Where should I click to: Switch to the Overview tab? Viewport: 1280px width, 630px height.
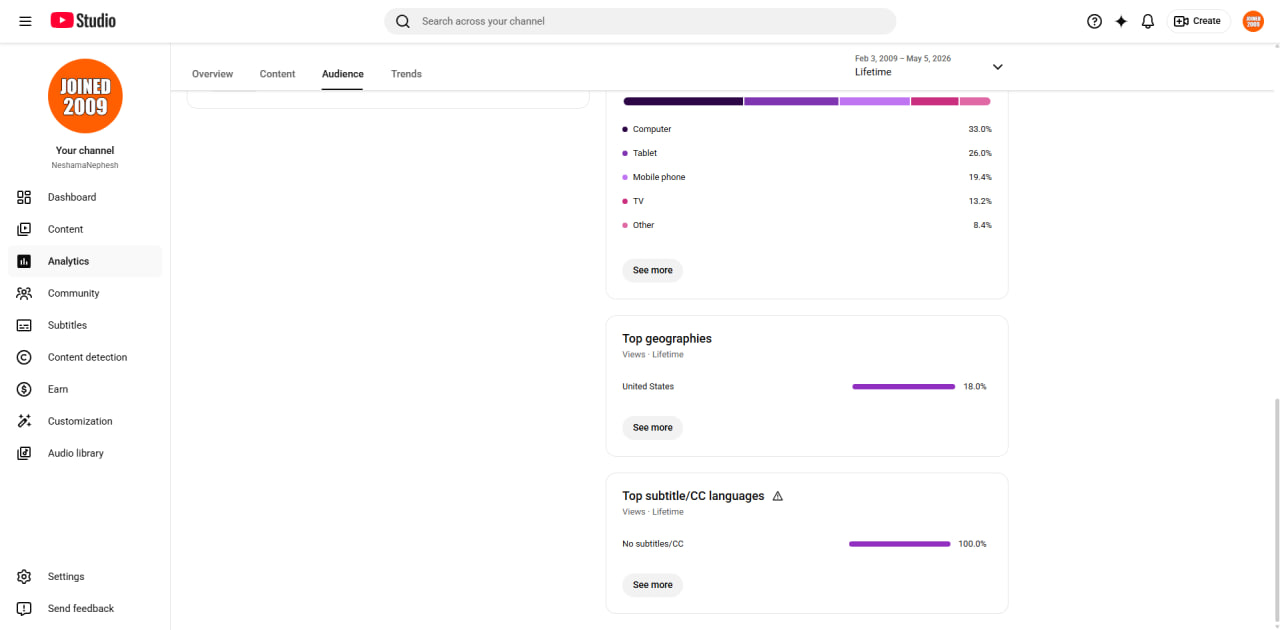(212, 74)
